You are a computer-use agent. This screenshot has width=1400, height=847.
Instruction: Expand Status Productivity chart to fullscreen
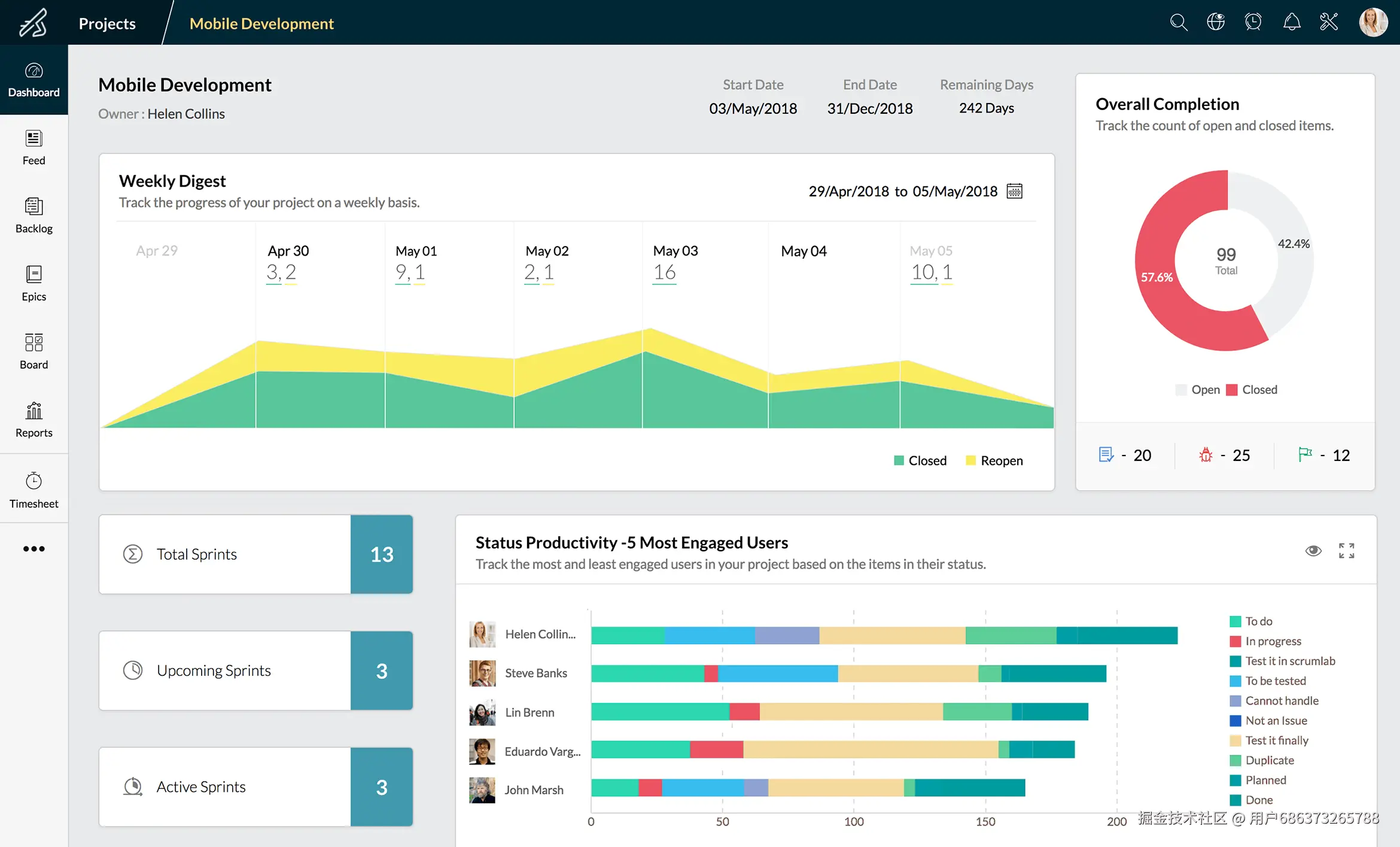click(x=1347, y=551)
